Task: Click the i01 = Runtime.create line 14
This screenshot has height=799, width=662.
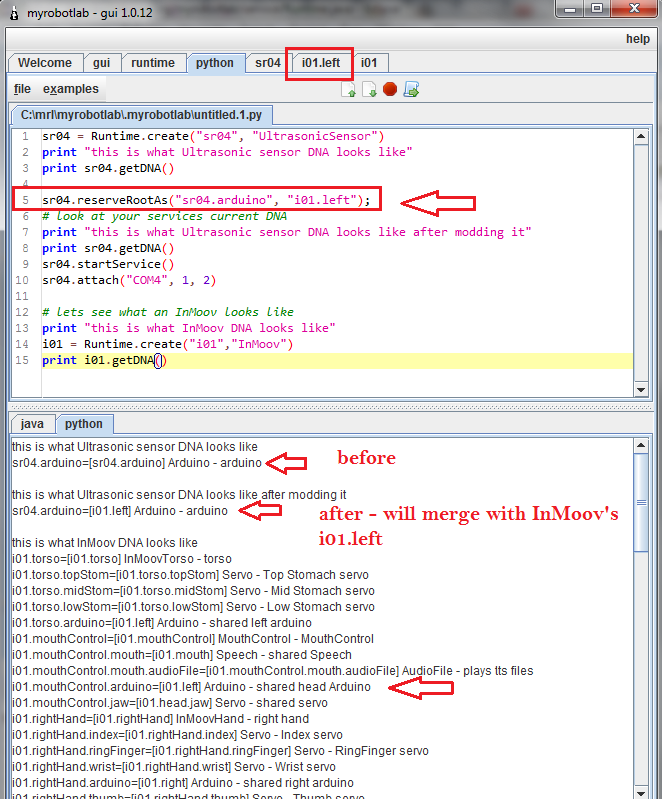Action: [x=168, y=344]
